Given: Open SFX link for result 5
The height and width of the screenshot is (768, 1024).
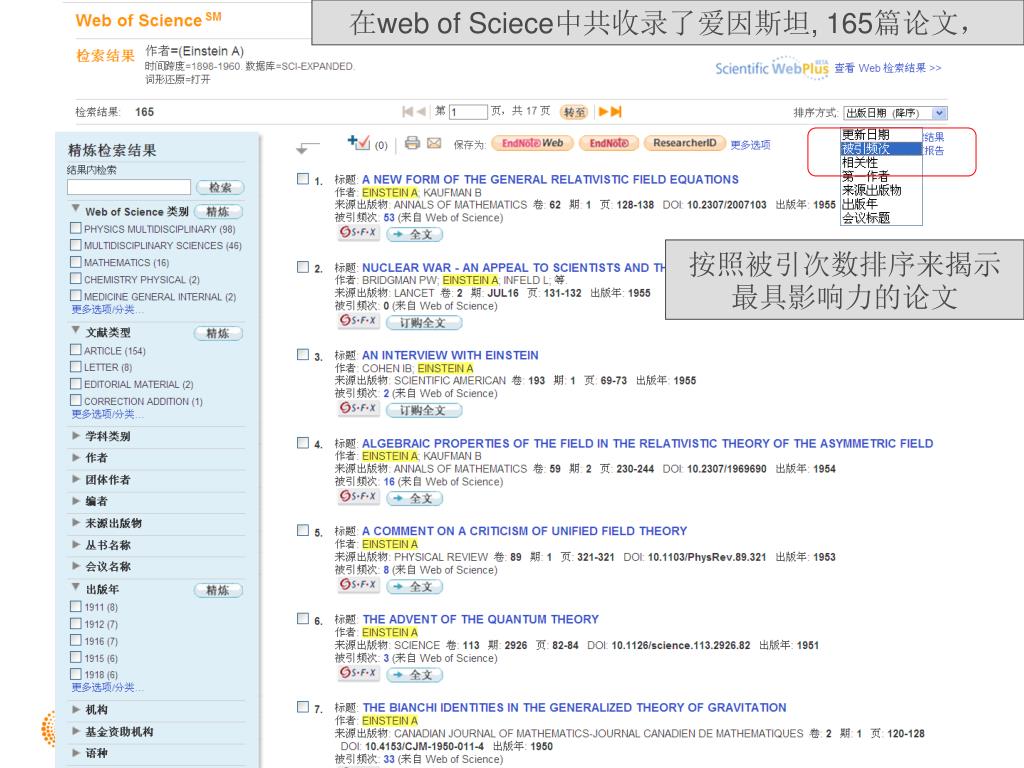Looking at the screenshot, I should 359,584.
